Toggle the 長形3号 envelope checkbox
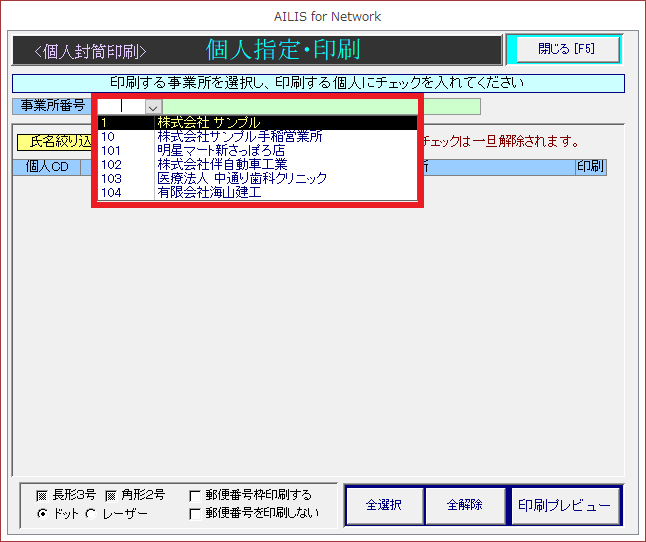Image resolution: width=646 pixels, height=542 pixels. pos(42,495)
